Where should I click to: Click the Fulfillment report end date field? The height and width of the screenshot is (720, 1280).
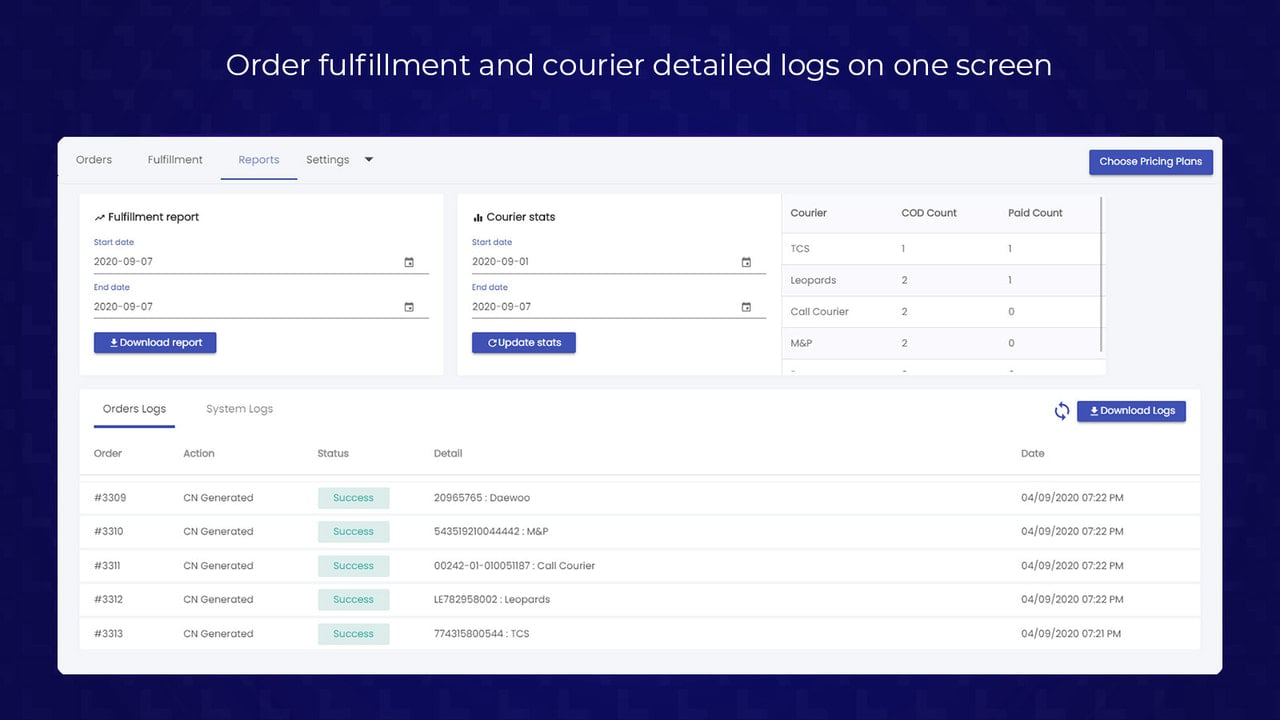point(261,307)
